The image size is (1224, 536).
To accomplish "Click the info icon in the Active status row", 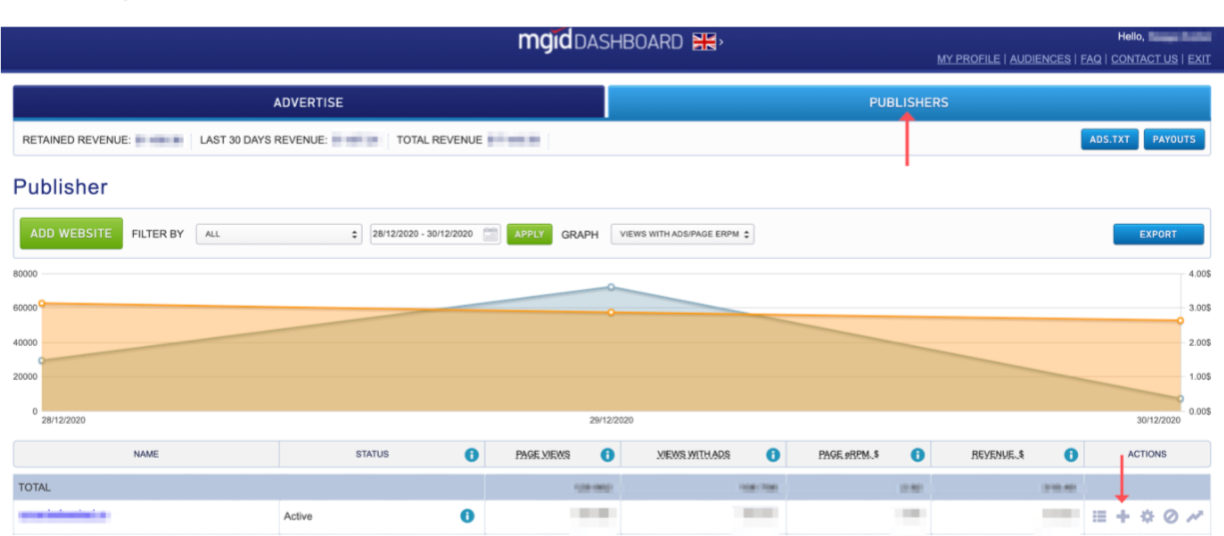I will coord(467,516).
